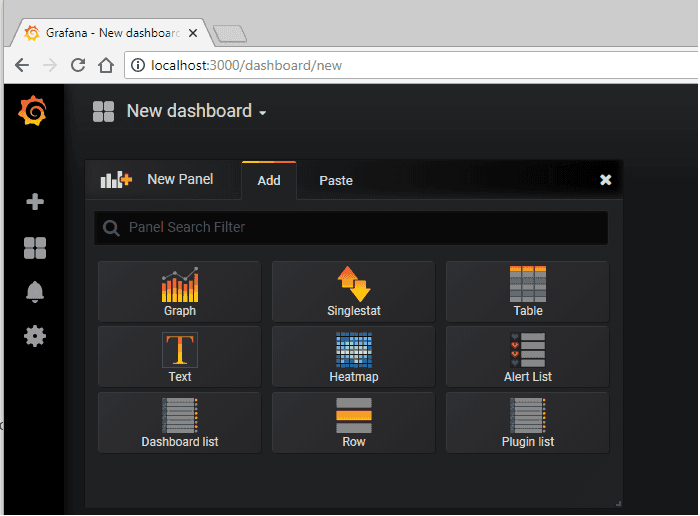700x516 pixels.
Task: Focus the Panel Search Filter field
Action: (x=351, y=228)
